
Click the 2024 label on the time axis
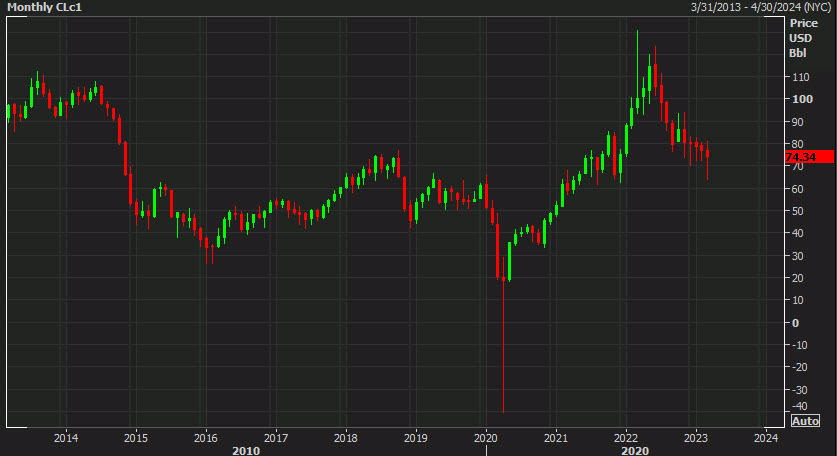[x=765, y=438]
